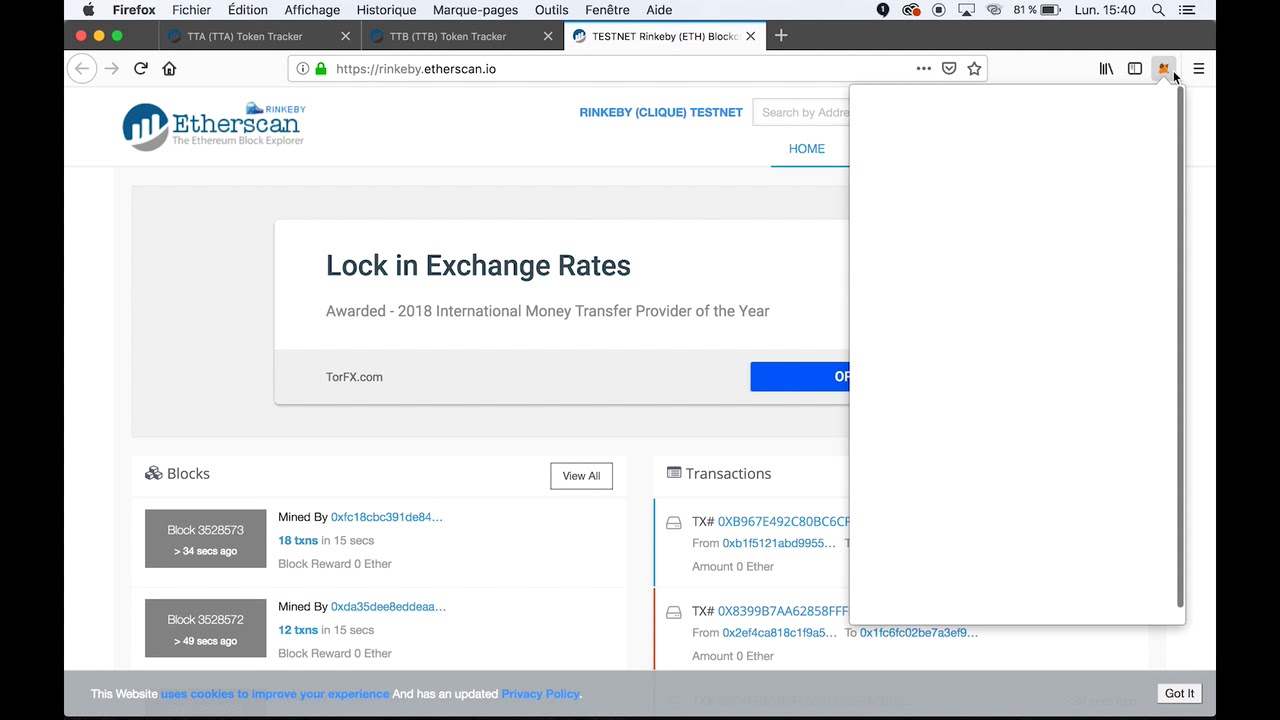This screenshot has width=1280, height=720.
Task: Dismiss cookie notice with Got It
Action: pyautogui.click(x=1179, y=693)
